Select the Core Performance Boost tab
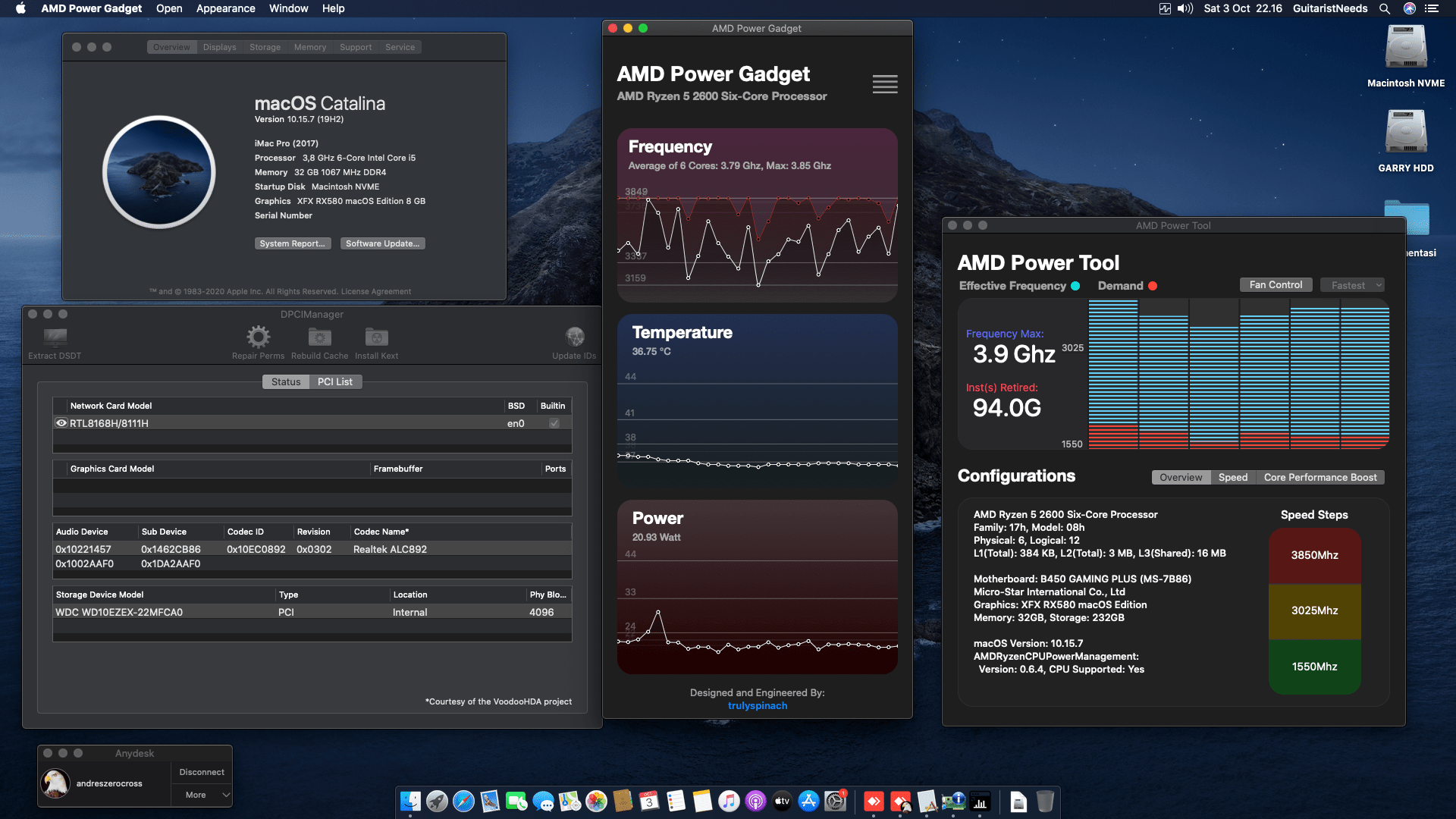 (1320, 477)
